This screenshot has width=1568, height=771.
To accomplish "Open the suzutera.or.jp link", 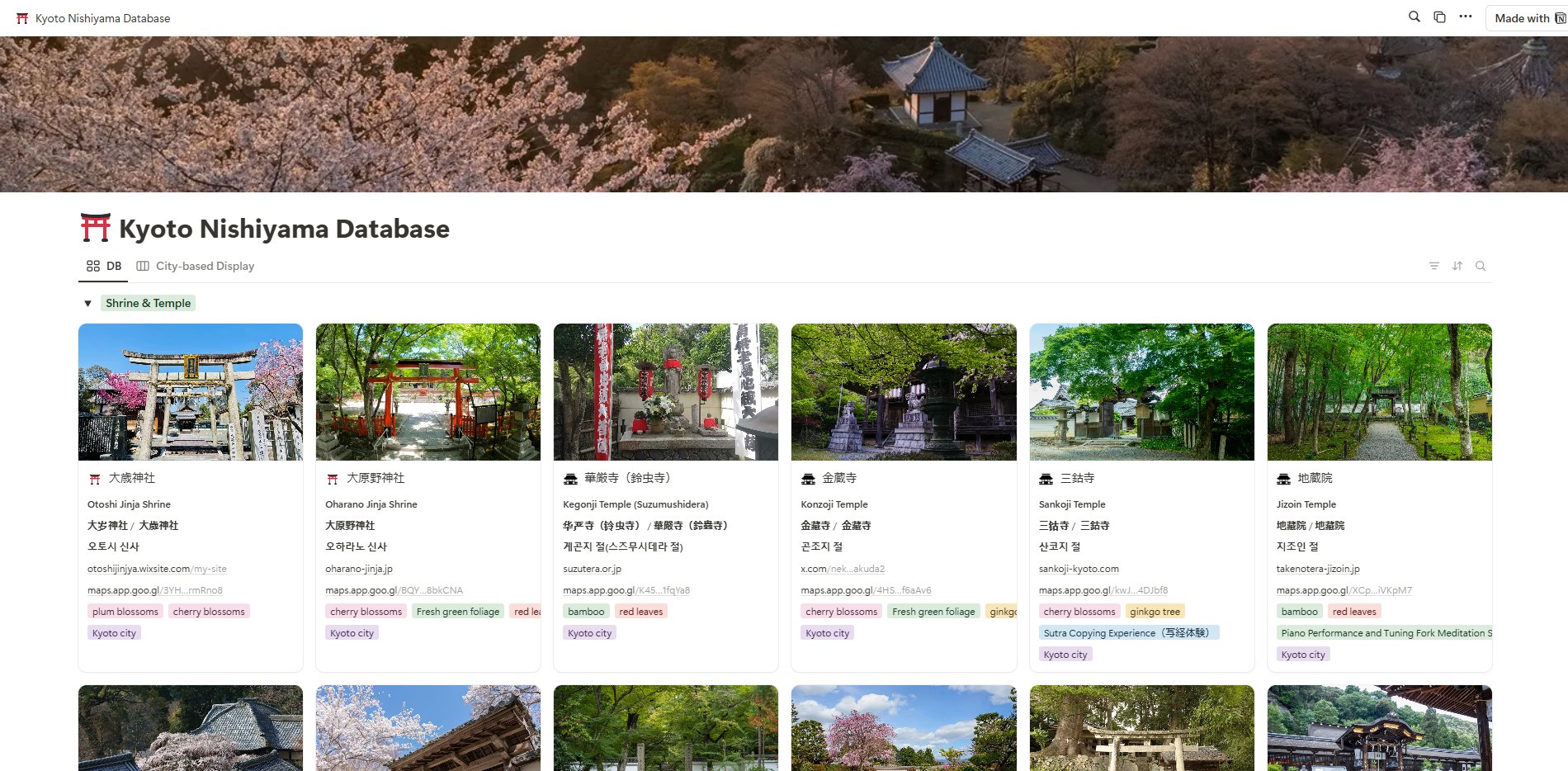I will (x=593, y=569).
